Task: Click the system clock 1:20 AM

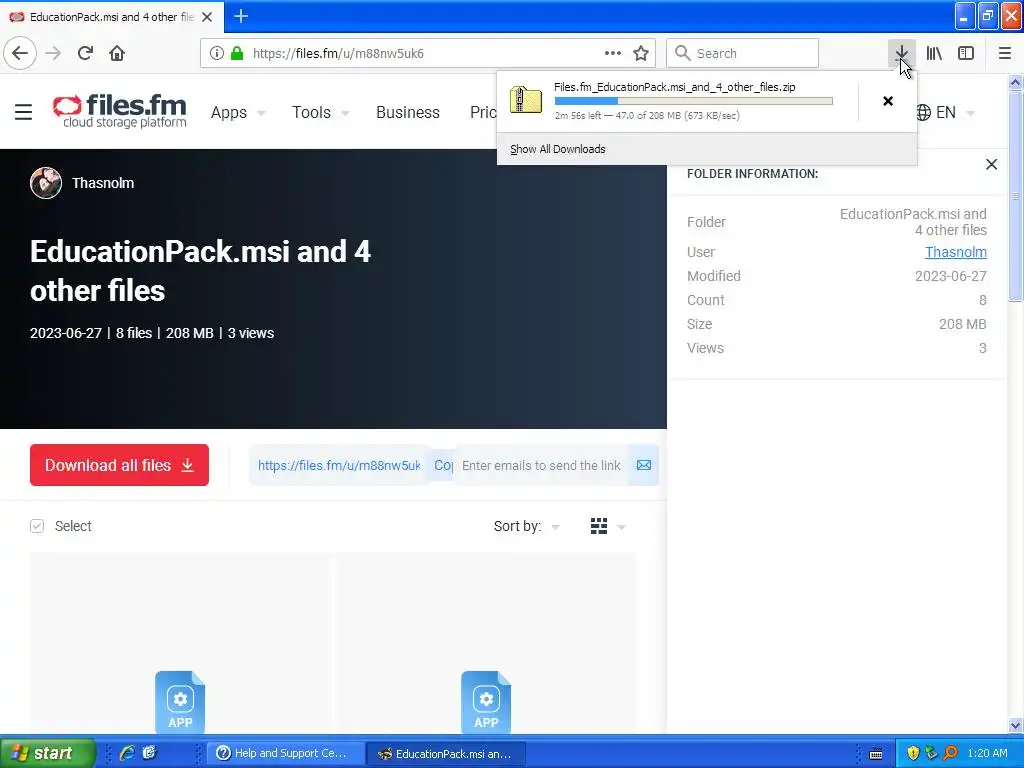Action: point(987,753)
